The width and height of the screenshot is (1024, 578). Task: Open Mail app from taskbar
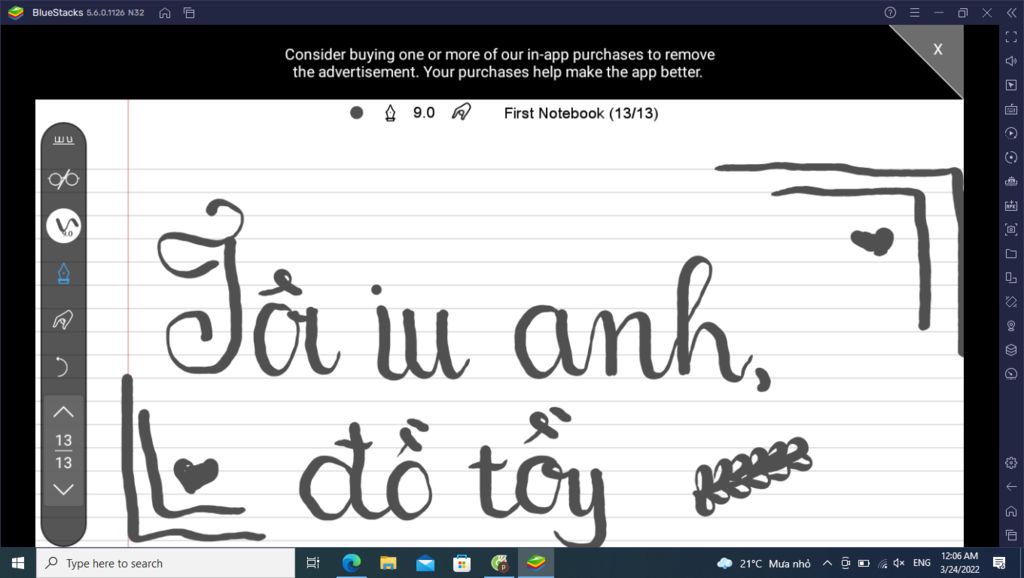point(425,563)
